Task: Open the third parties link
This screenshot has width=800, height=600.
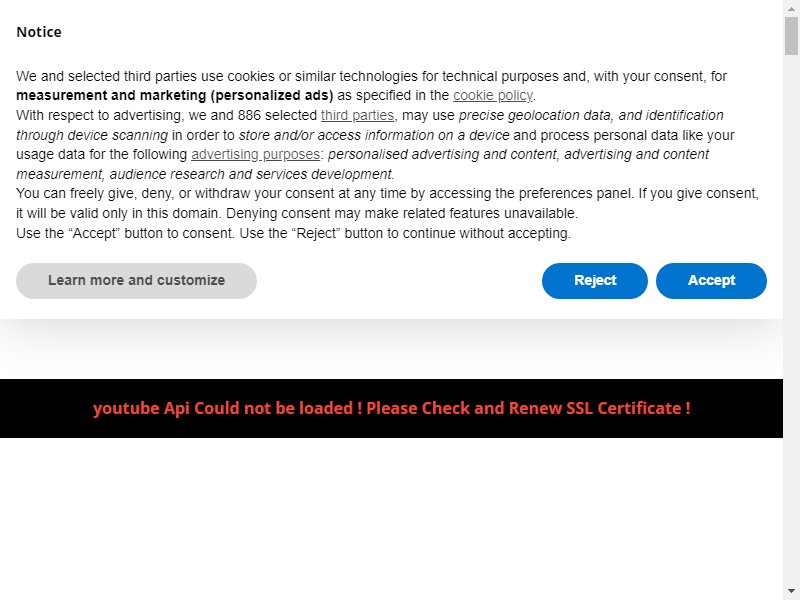Action: 357,115
